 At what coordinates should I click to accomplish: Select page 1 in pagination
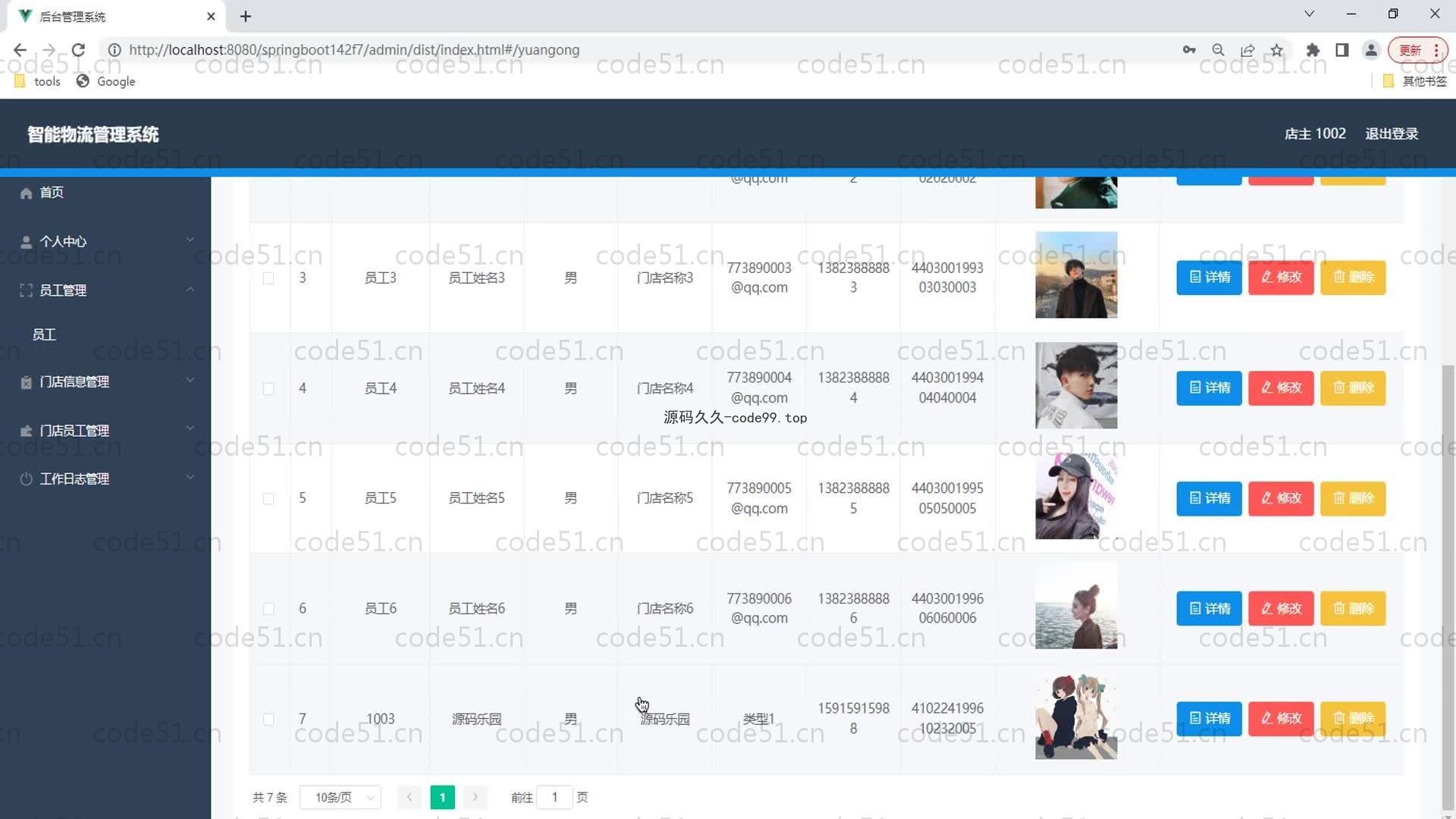(x=443, y=797)
